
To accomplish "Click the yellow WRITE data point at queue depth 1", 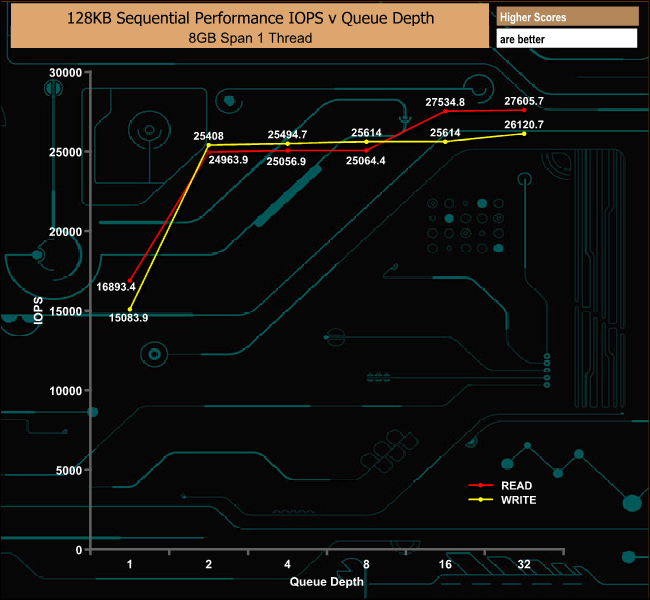I will click(130, 309).
